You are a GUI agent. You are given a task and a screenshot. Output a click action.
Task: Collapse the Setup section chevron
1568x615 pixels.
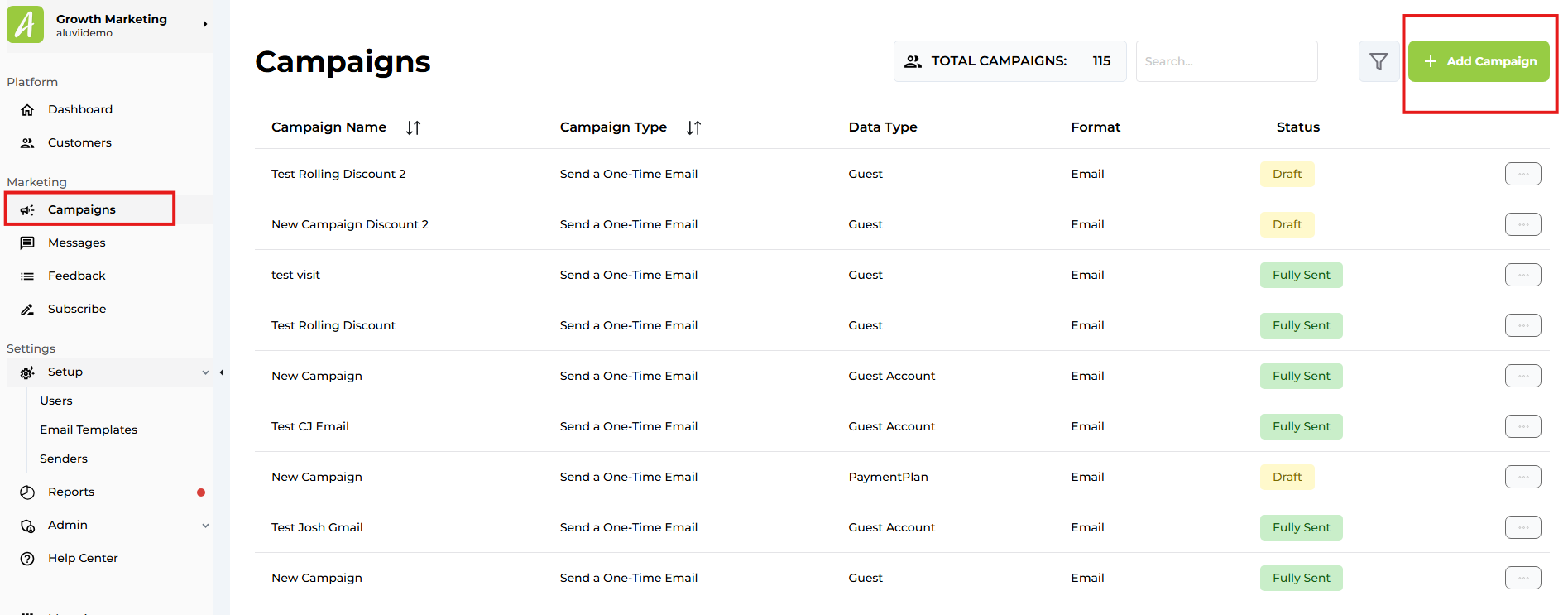(205, 372)
